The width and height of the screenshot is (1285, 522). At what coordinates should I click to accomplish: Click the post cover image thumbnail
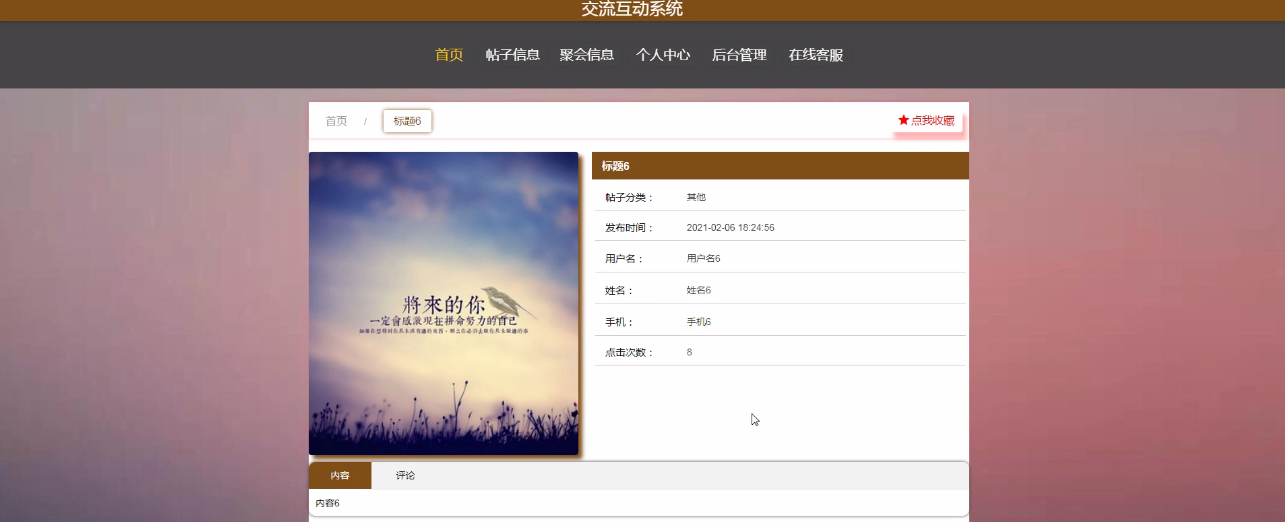[444, 303]
